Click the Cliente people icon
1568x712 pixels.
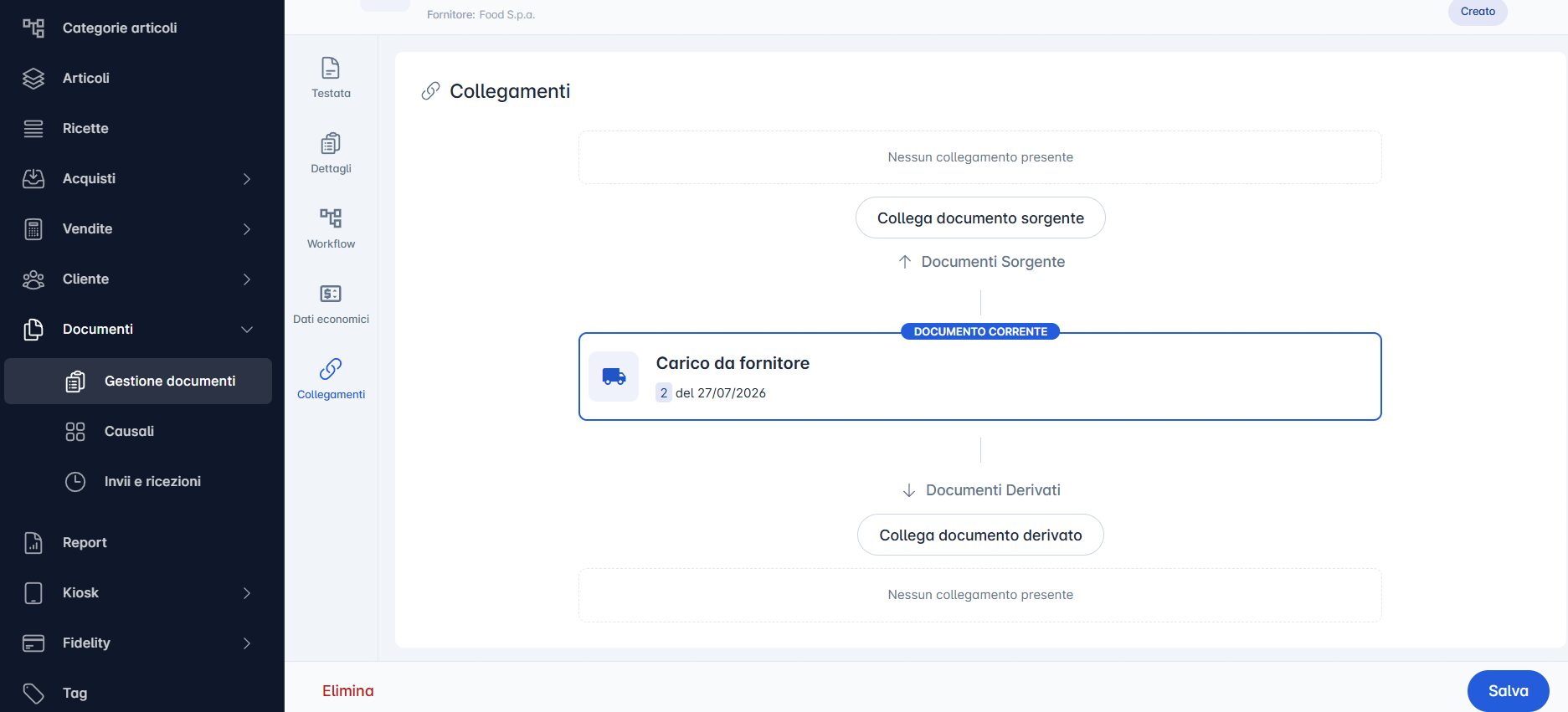(x=33, y=279)
